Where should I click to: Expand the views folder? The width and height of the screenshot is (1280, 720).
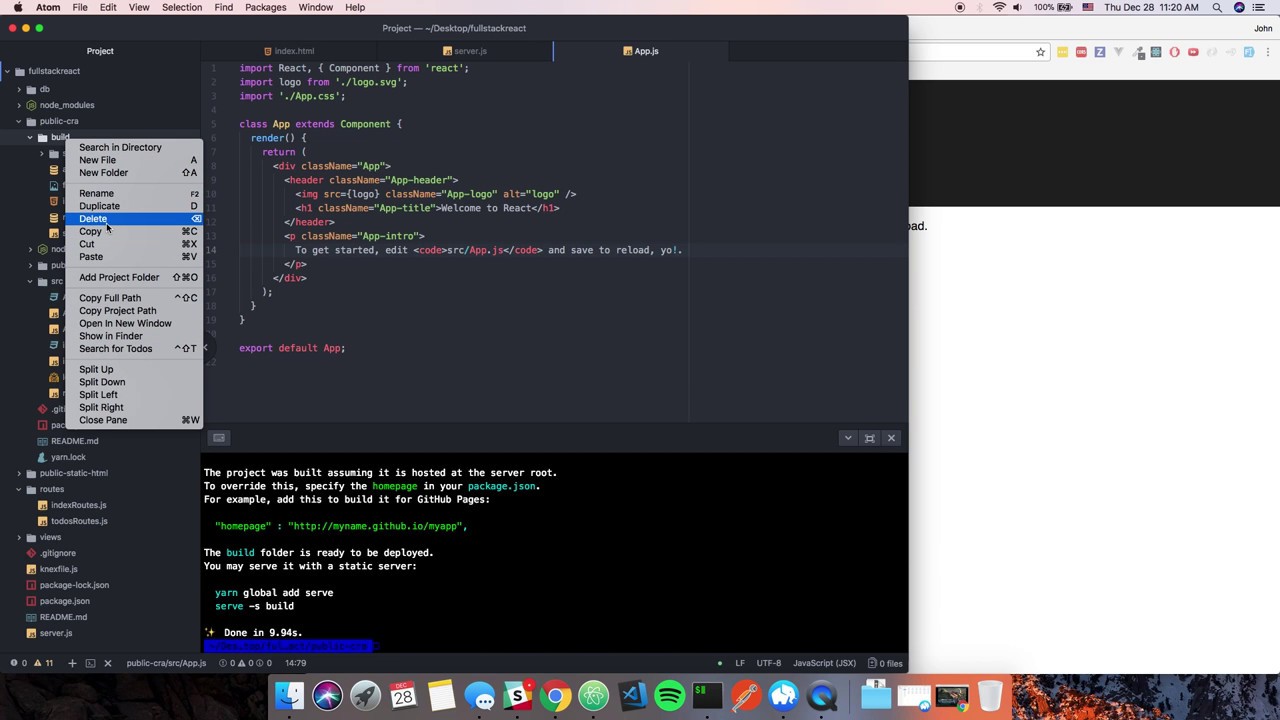pos(19,537)
